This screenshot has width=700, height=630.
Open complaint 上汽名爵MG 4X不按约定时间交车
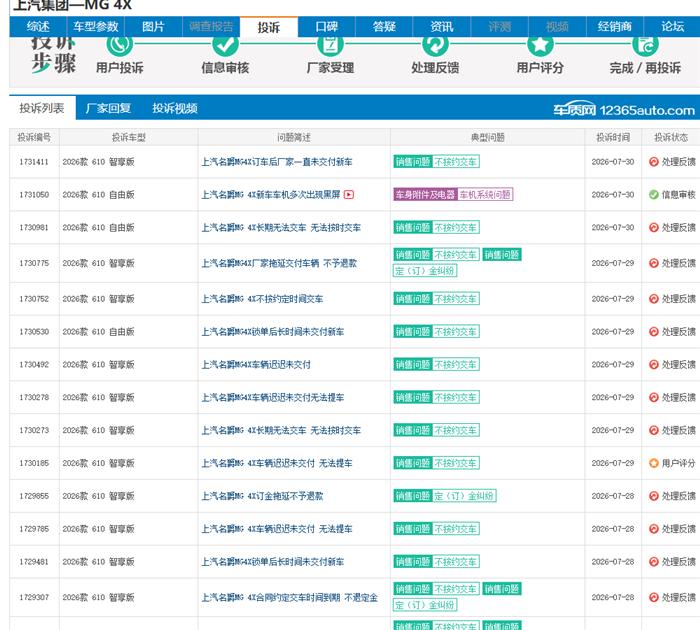coord(262,299)
